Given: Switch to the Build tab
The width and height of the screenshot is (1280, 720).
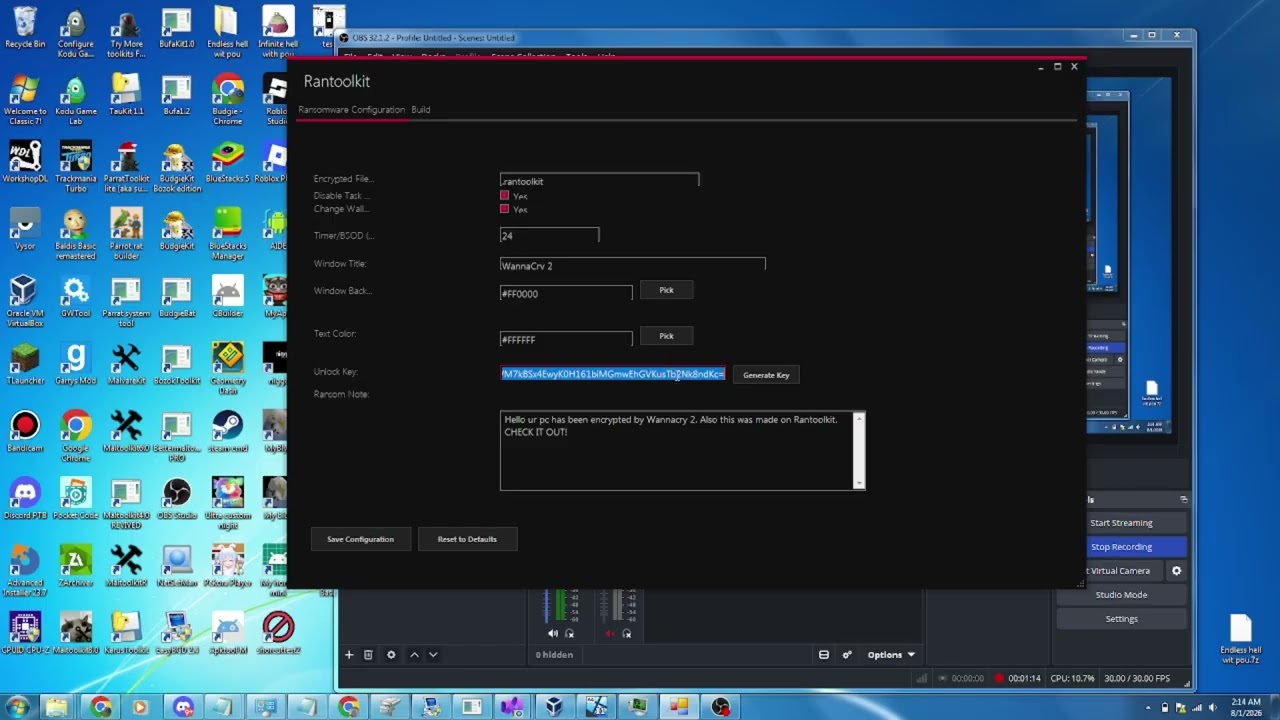Looking at the screenshot, I should 421,110.
